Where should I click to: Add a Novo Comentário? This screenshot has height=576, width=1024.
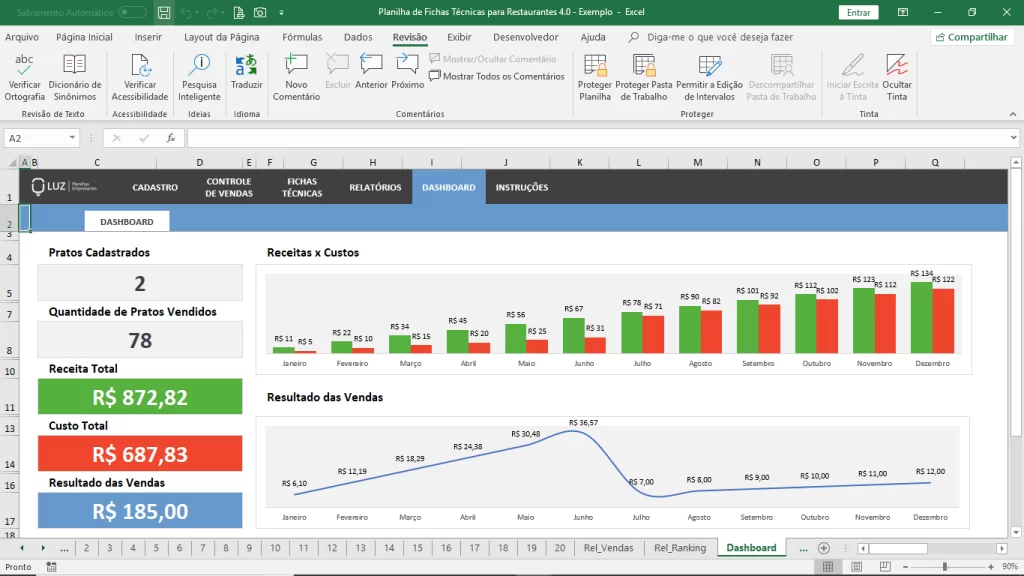click(296, 77)
